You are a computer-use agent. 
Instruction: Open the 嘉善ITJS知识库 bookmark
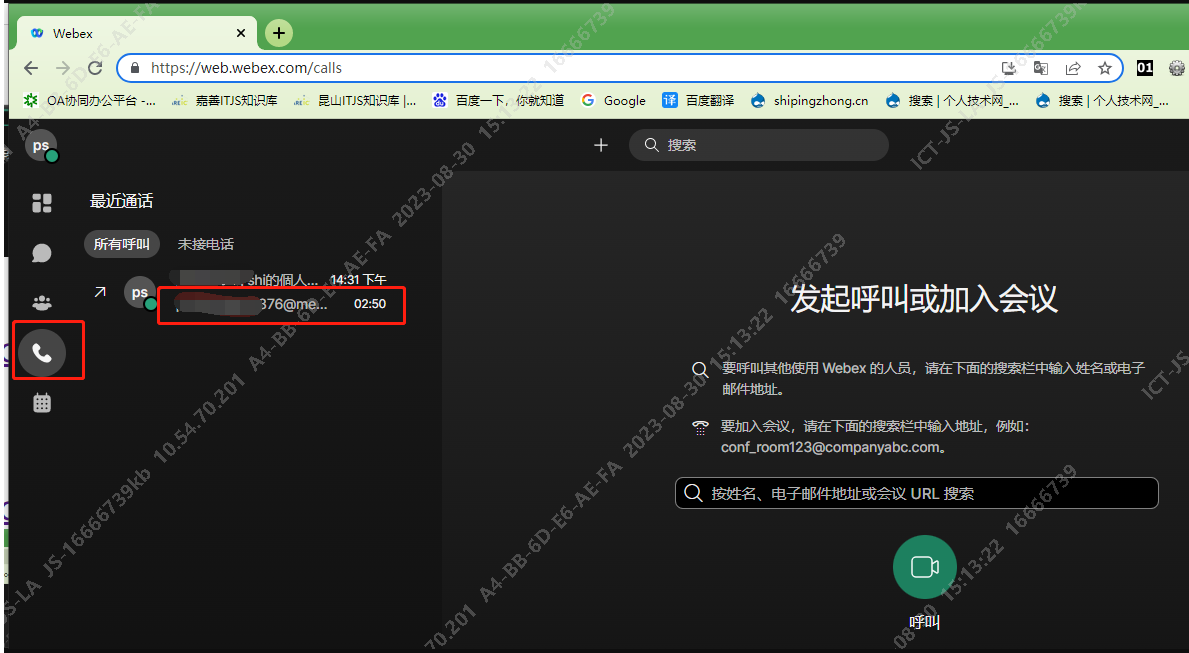pyautogui.click(x=224, y=100)
